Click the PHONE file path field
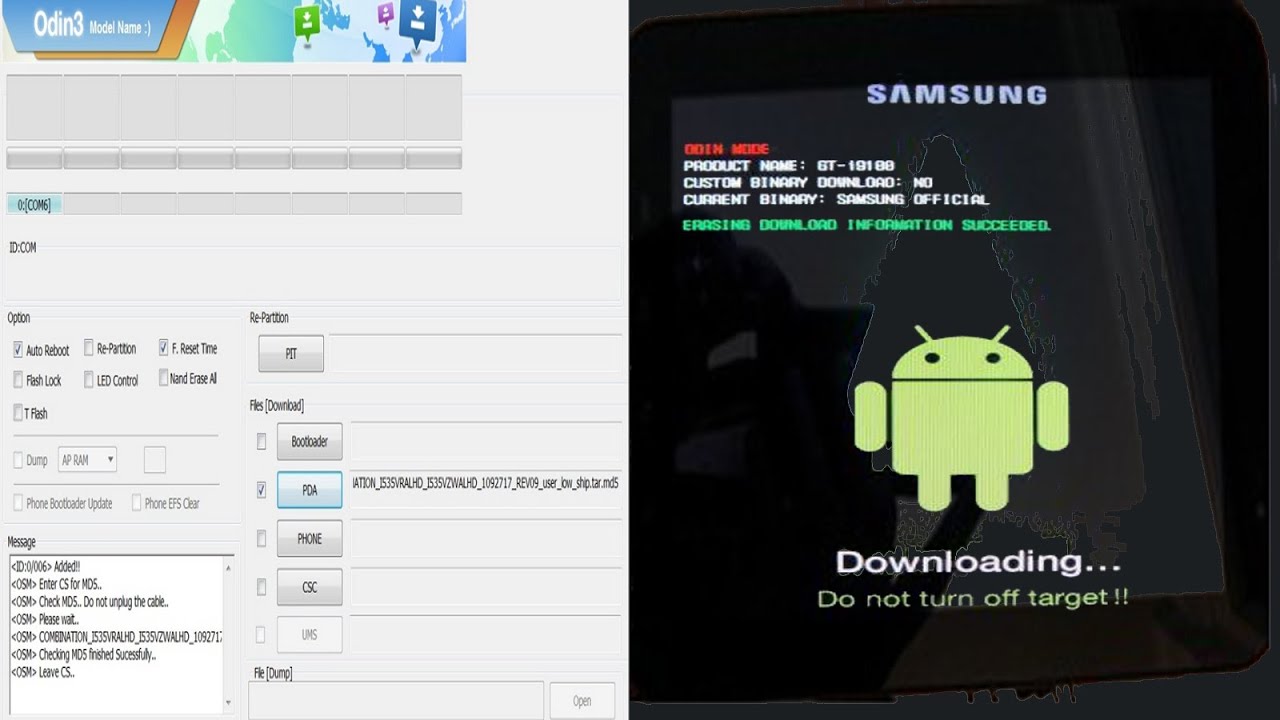 click(485, 538)
